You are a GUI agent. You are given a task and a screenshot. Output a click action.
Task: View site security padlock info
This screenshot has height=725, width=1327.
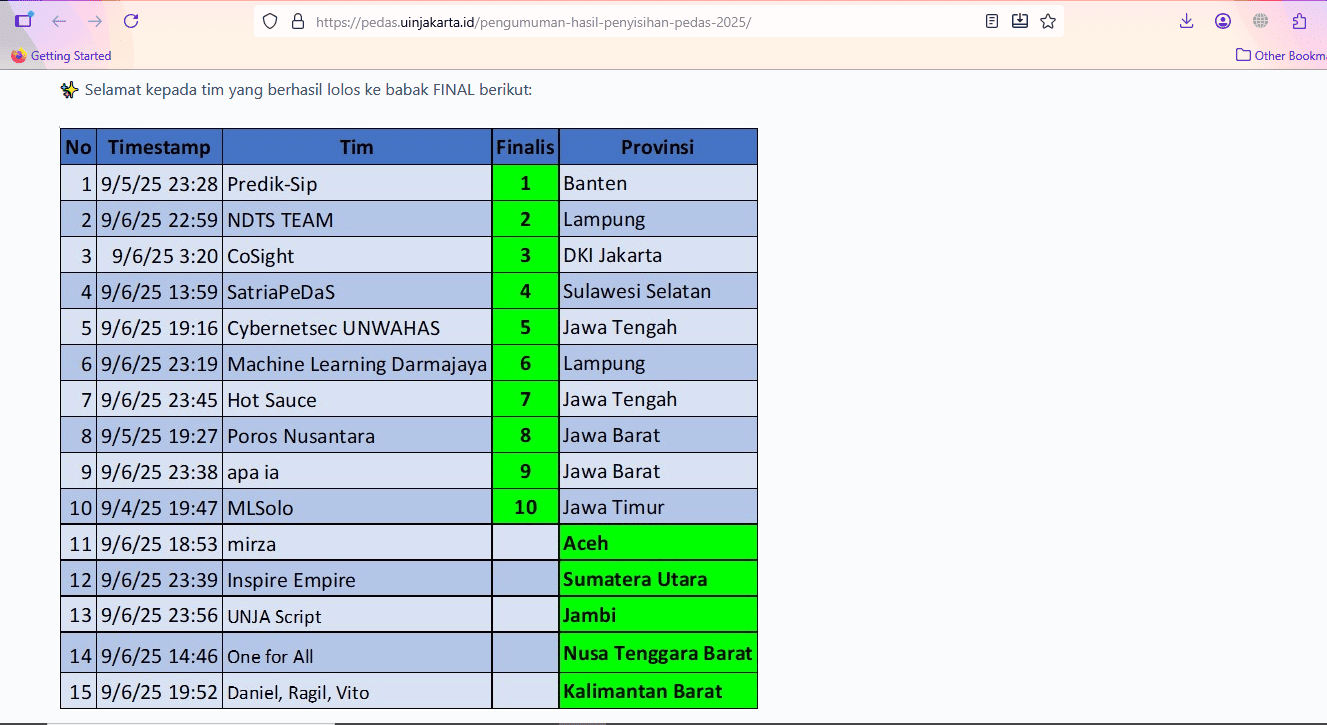click(297, 21)
